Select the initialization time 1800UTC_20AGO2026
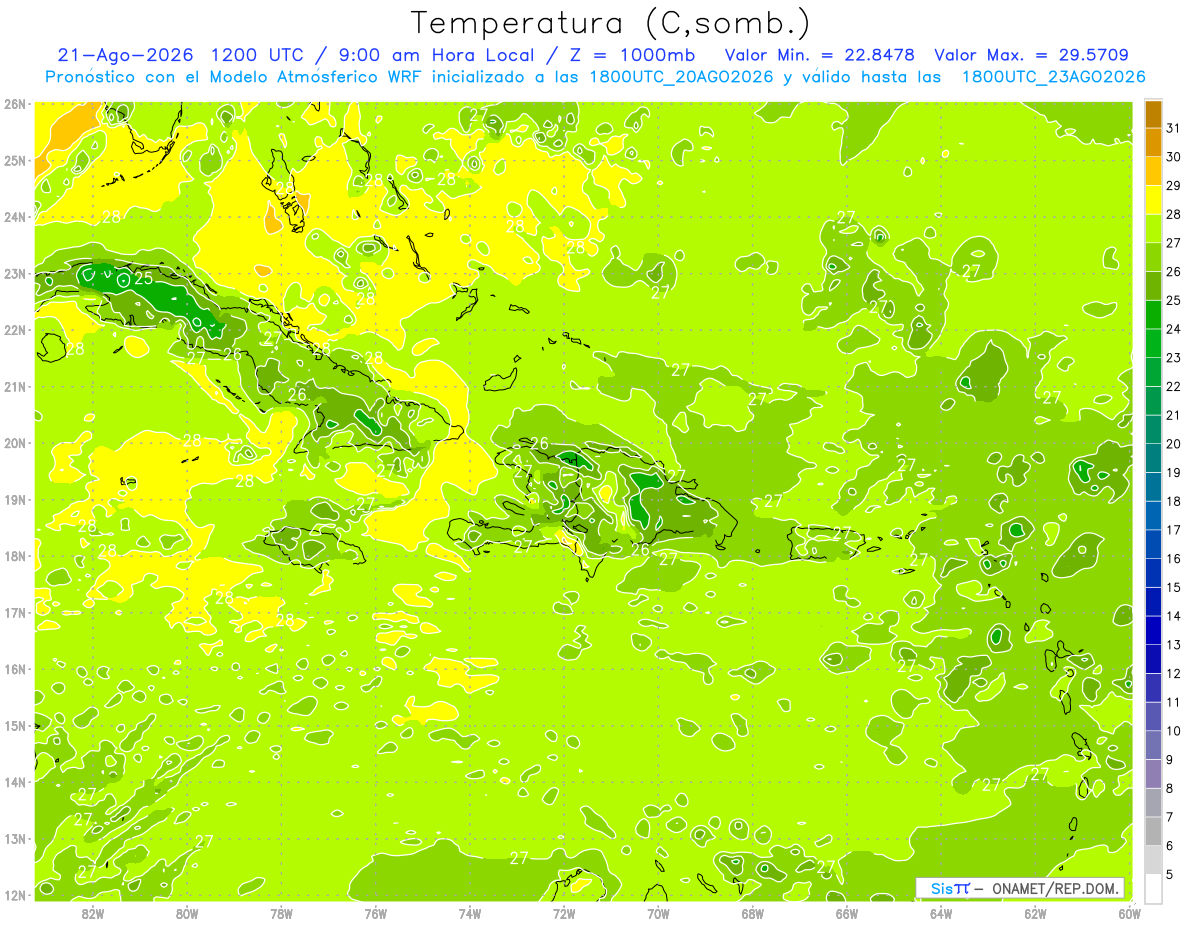 click(x=682, y=77)
